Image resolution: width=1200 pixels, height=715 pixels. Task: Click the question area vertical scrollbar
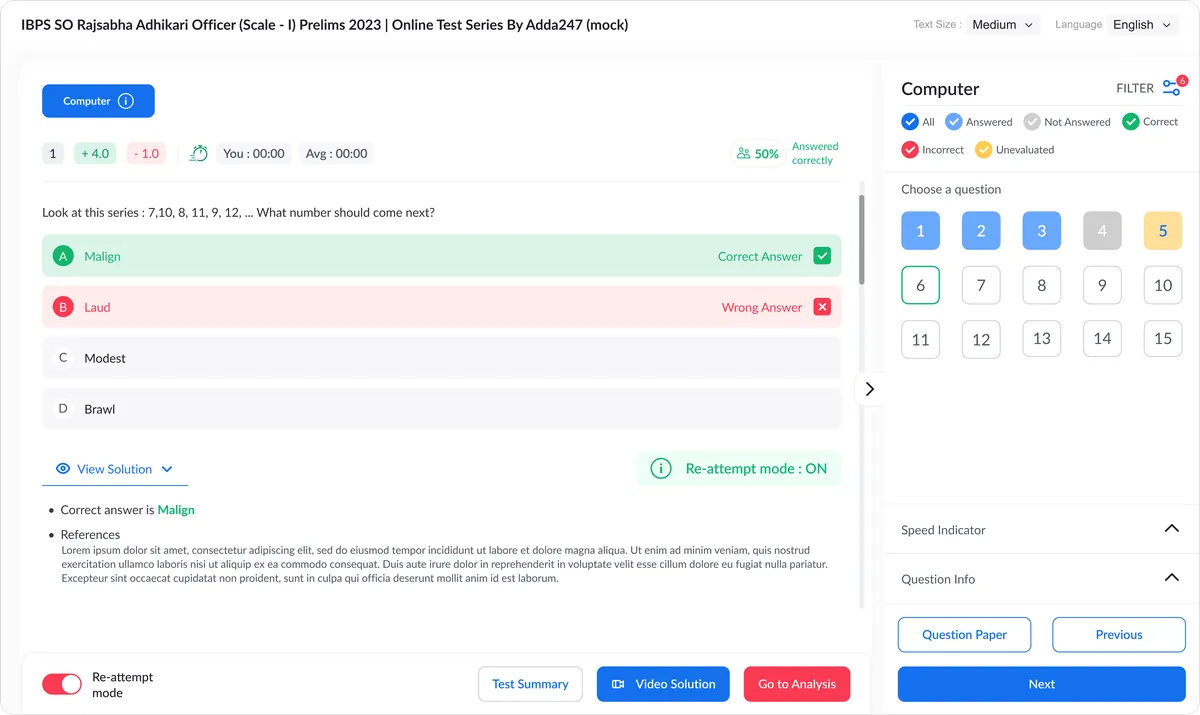pyautogui.click(x=861, y=240)
